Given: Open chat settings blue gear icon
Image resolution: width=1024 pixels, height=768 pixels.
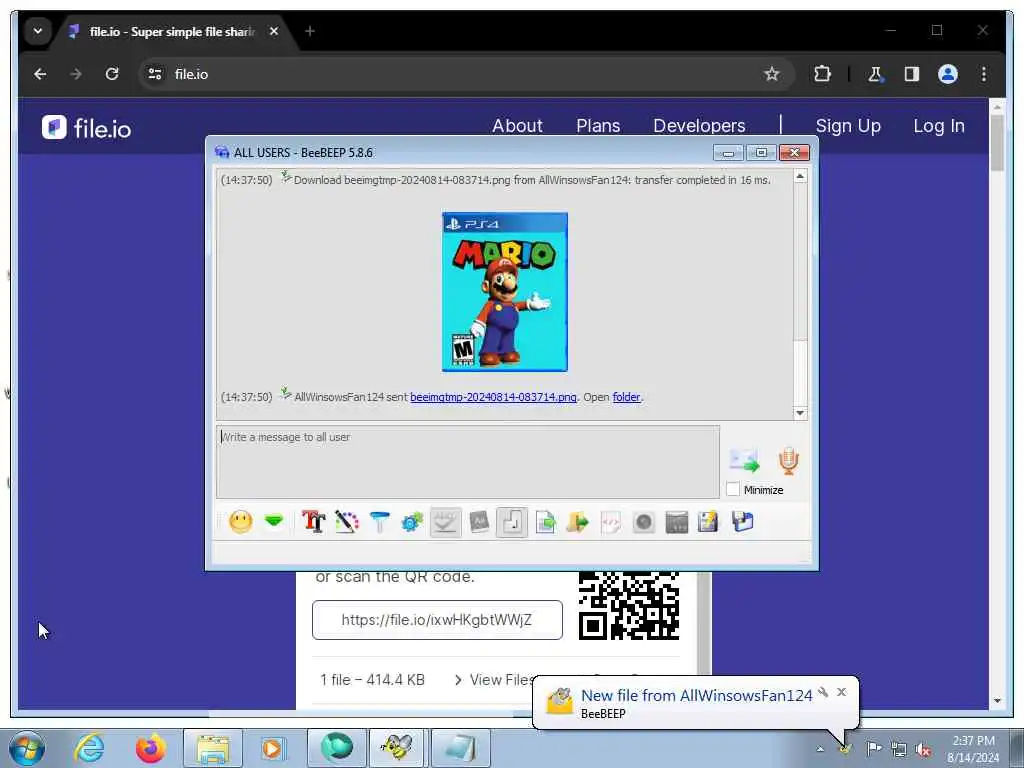Looking at the screenshot, I should (412, 522).
